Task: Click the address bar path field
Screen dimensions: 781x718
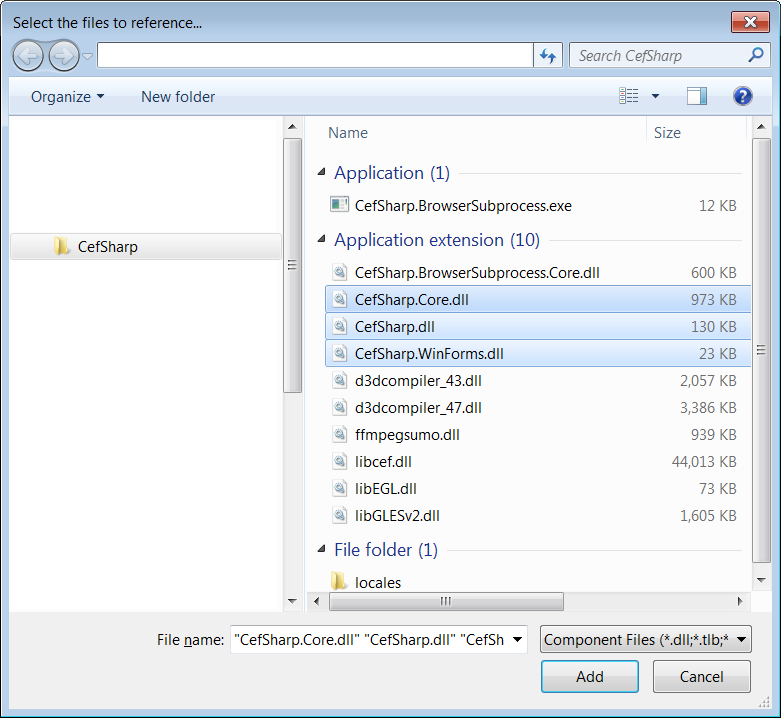Action: click(315, 55)
